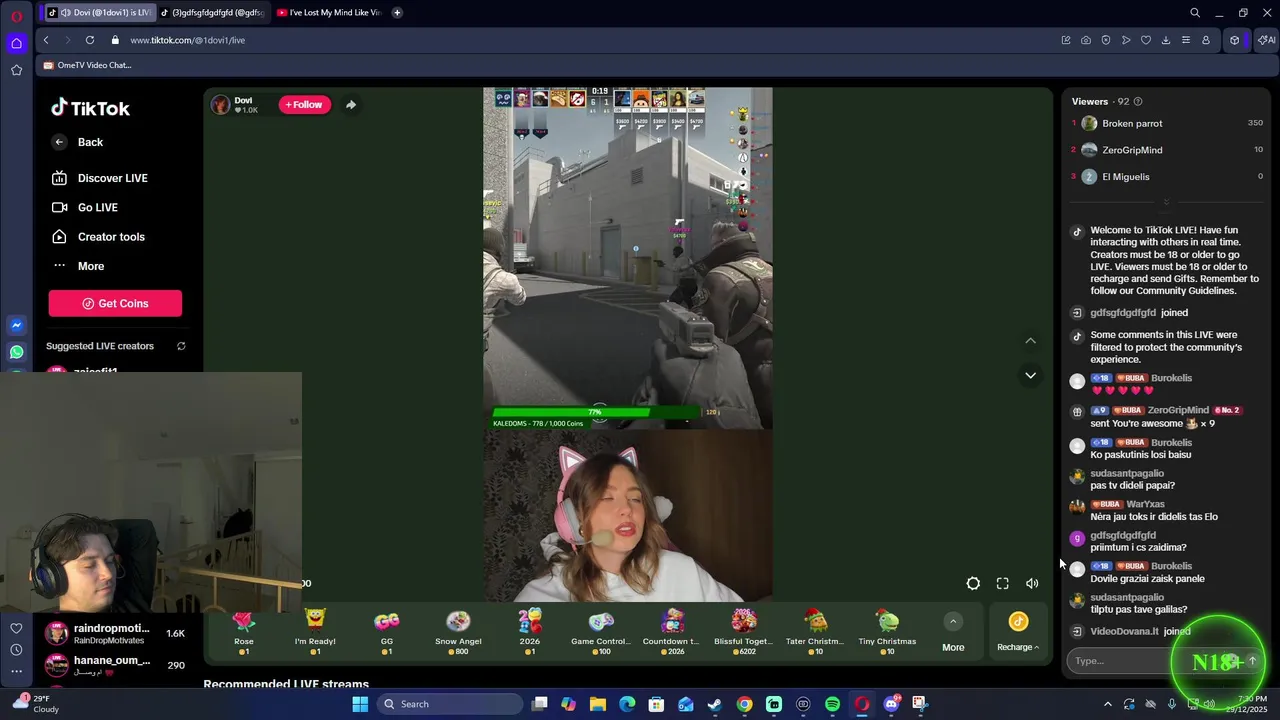Open Steam from the taskbar
The width and height of the screenshot is (1280, 720).
click(x=715, y=704)
